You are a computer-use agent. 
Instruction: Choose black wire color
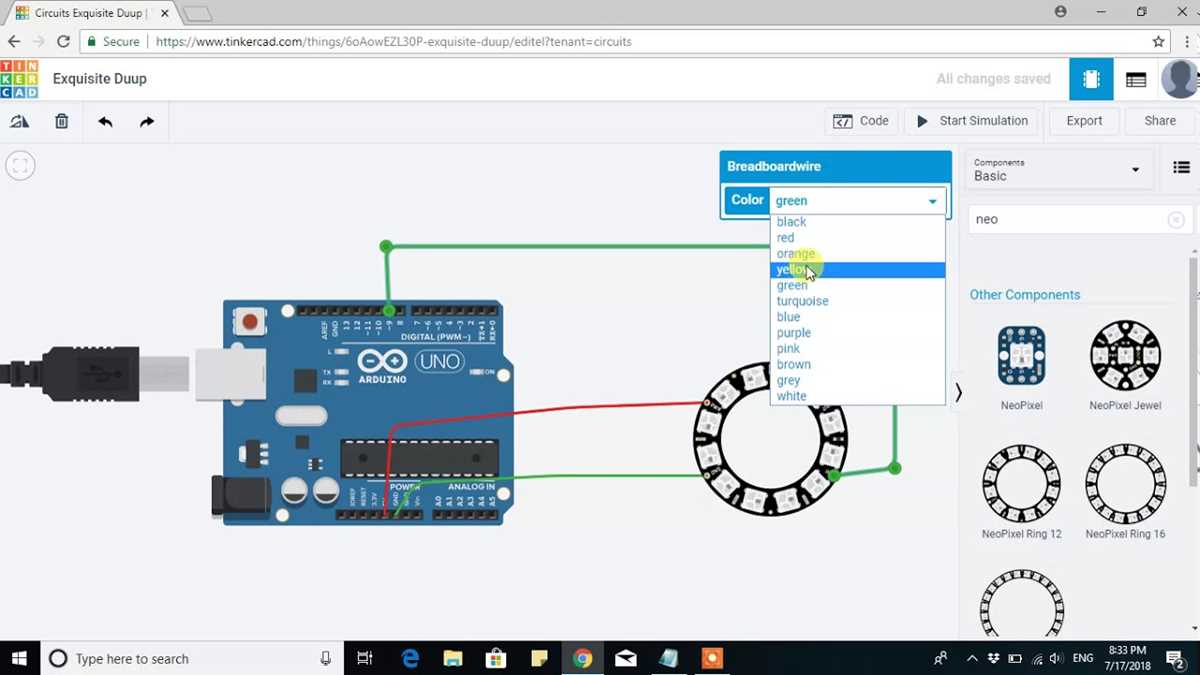point(858,222)
